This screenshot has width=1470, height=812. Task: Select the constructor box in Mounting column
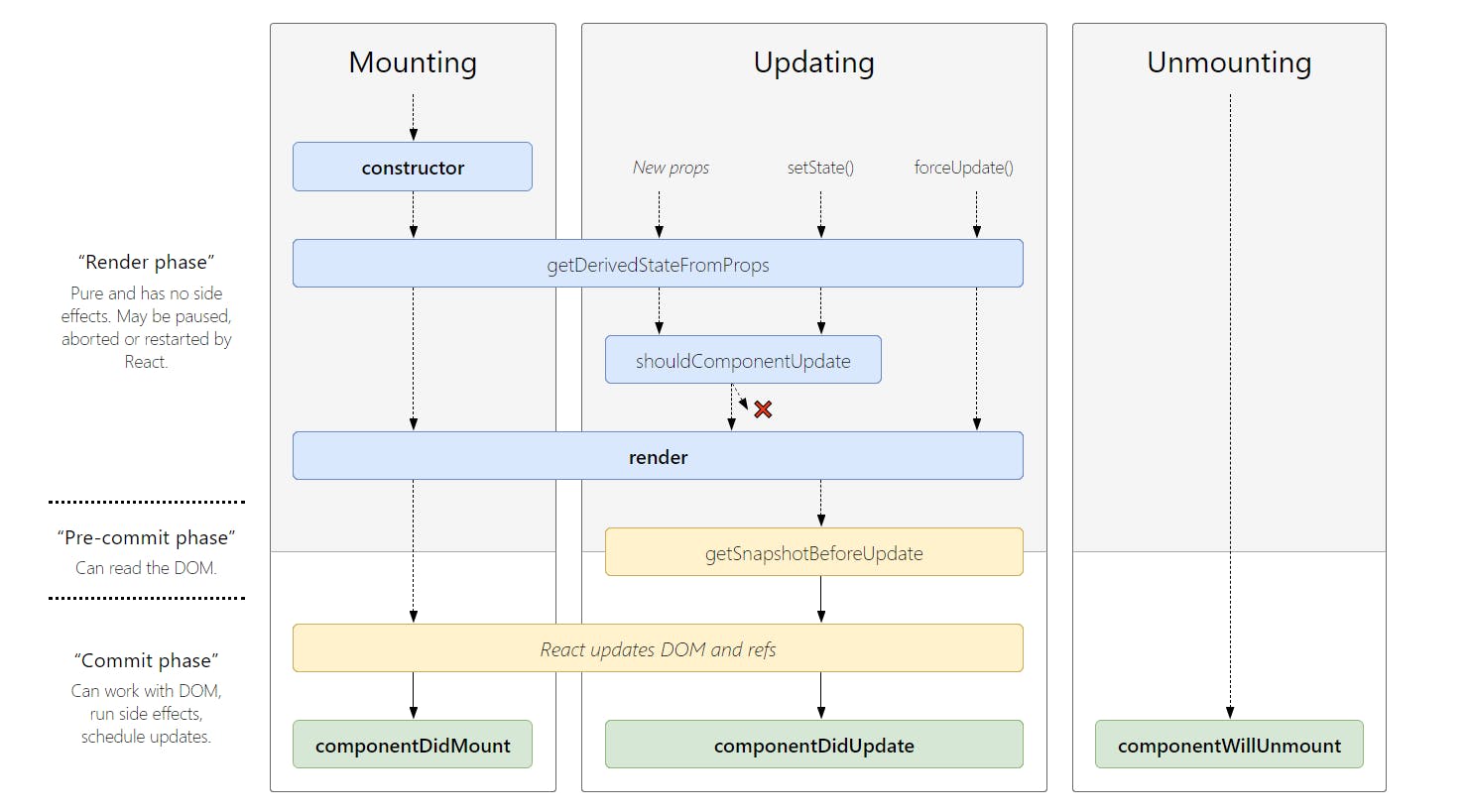tap(412, 167)
